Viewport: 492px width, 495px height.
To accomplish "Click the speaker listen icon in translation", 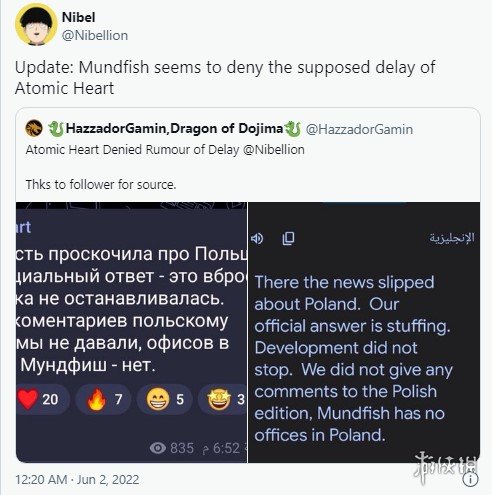I will pyautogui.click(x=257, y=238).
